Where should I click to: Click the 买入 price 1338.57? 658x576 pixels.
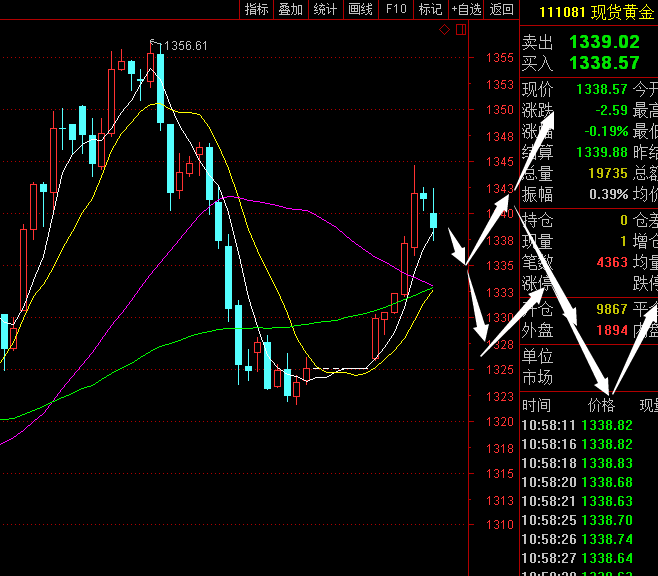tap(604, 63)
